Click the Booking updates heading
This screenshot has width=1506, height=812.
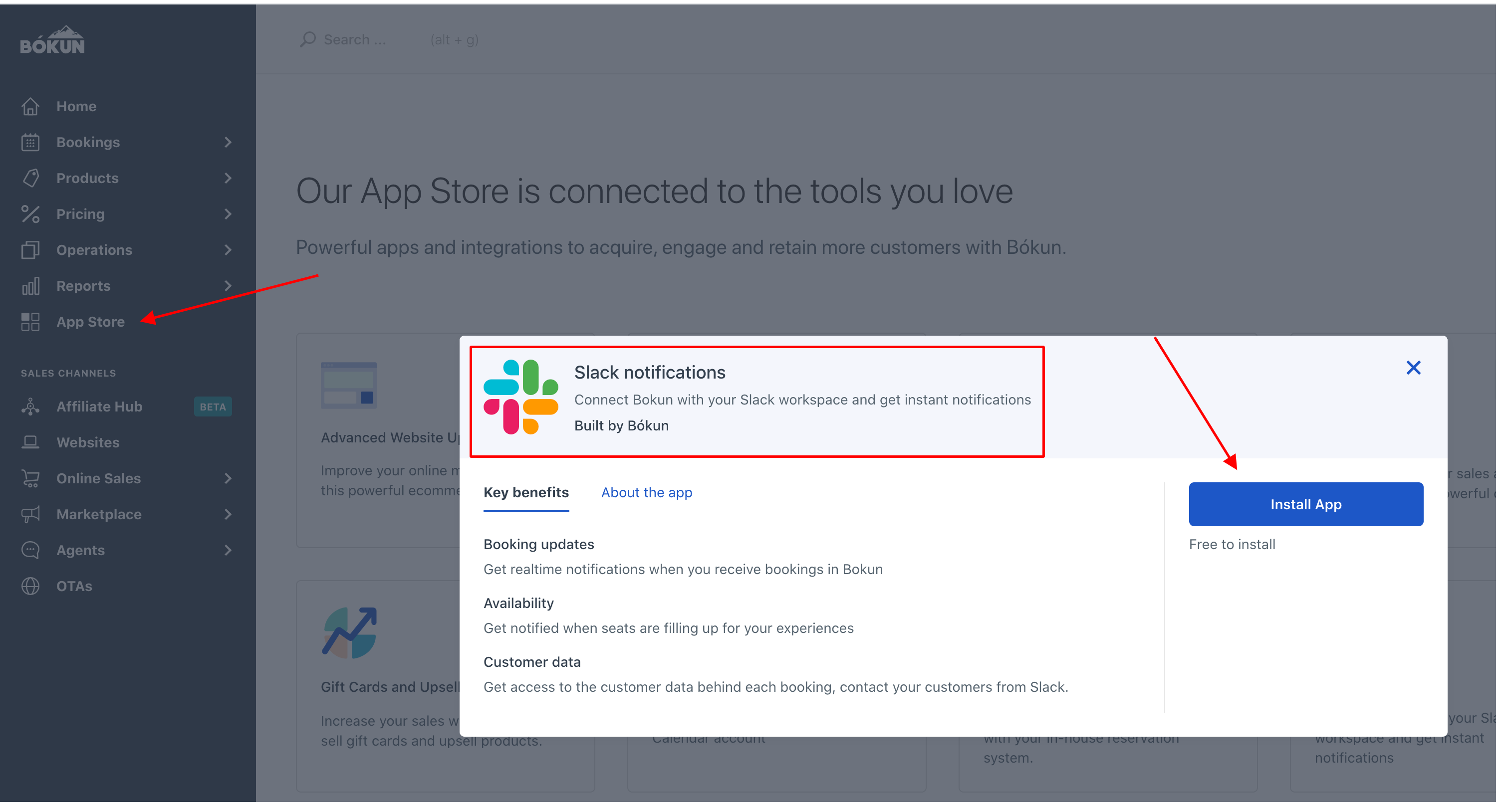[x=542, y=548]
